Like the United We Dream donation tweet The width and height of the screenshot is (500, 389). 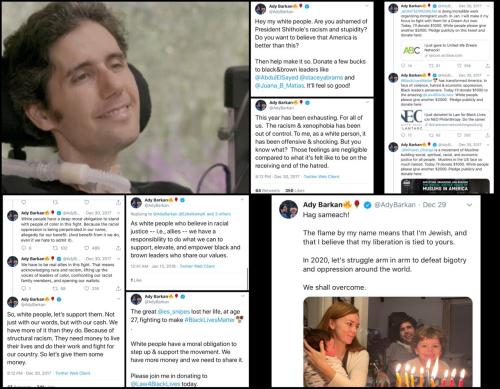(459, 66)
